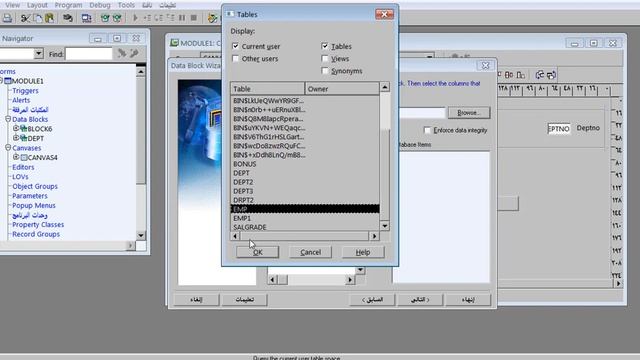The image size is (640, 360).
Task: Click the Stop debugging icon
Action: [194, 18]
